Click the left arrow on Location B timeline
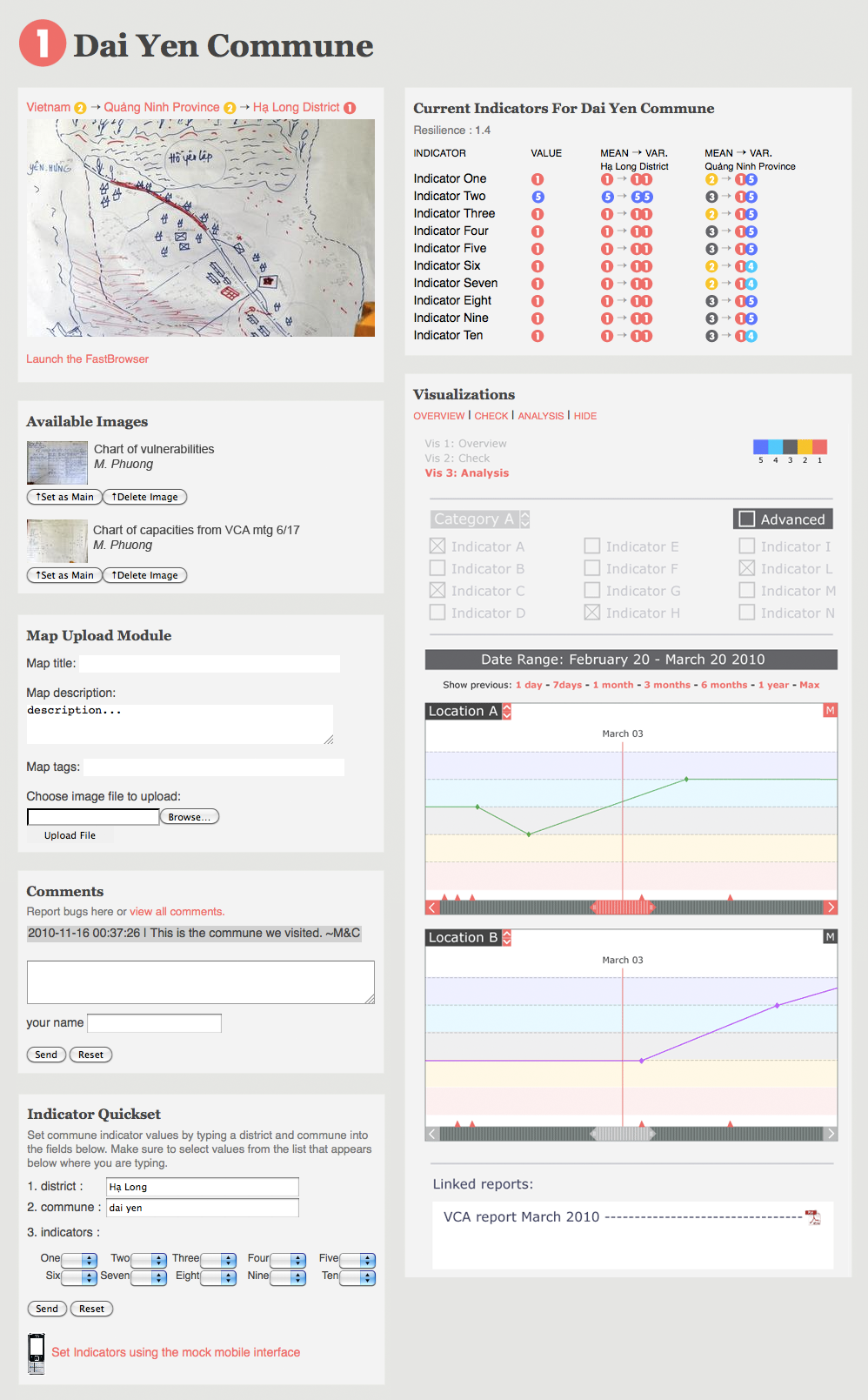The width and height of the screenshot is (868, 1400). (432, 1134)
